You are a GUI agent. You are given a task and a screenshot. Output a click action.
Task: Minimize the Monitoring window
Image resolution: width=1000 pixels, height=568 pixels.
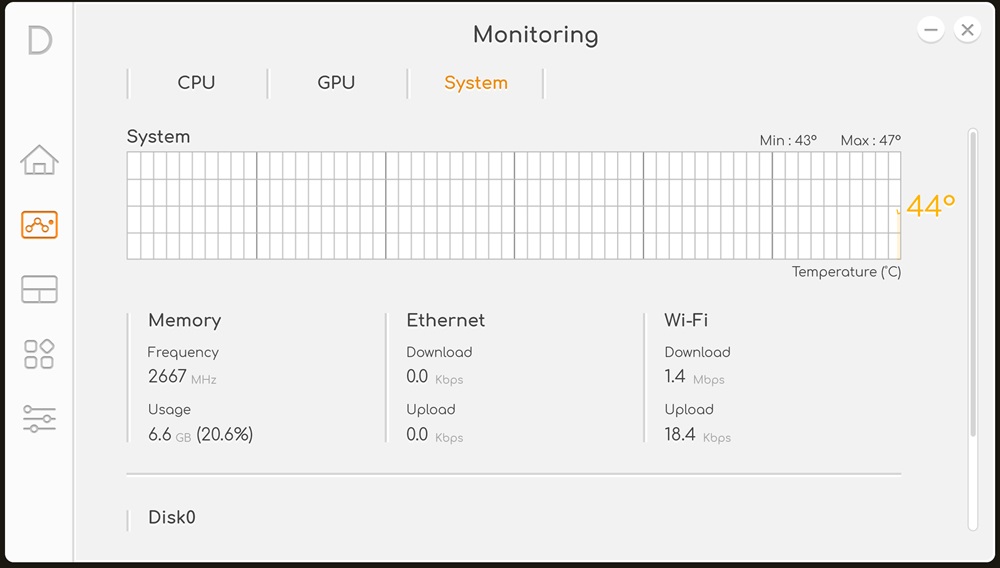931,29
